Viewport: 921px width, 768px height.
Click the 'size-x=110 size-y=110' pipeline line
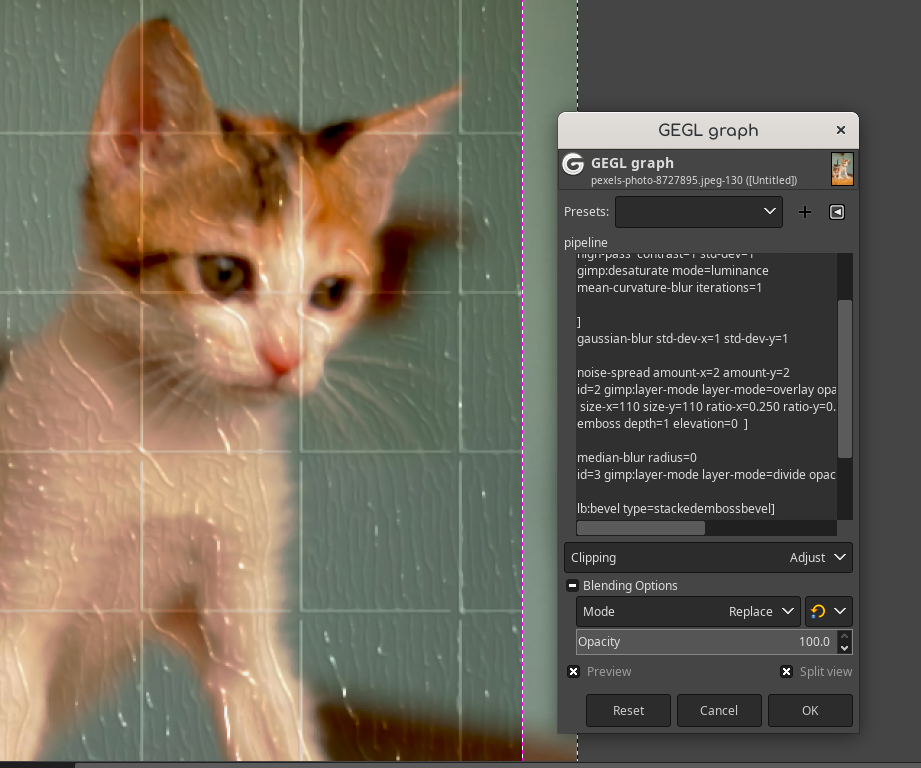coord(707,406)
